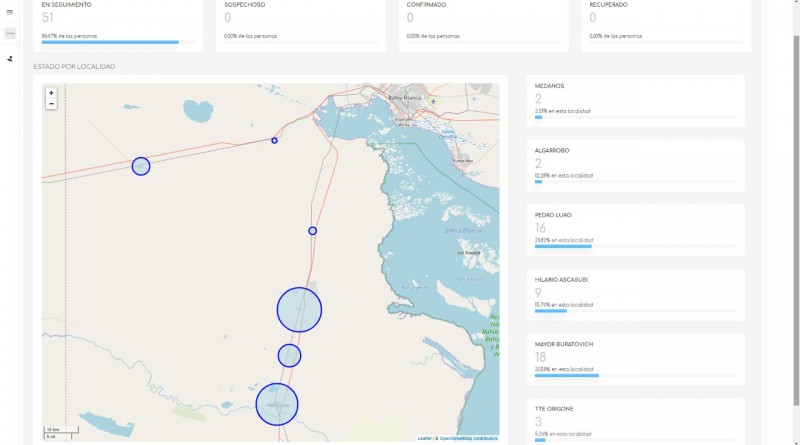This screenshot has width=800, height=445.
Task: Click the small circle marker nearest Bahía Blanca
Action: [x=275, y=140]
